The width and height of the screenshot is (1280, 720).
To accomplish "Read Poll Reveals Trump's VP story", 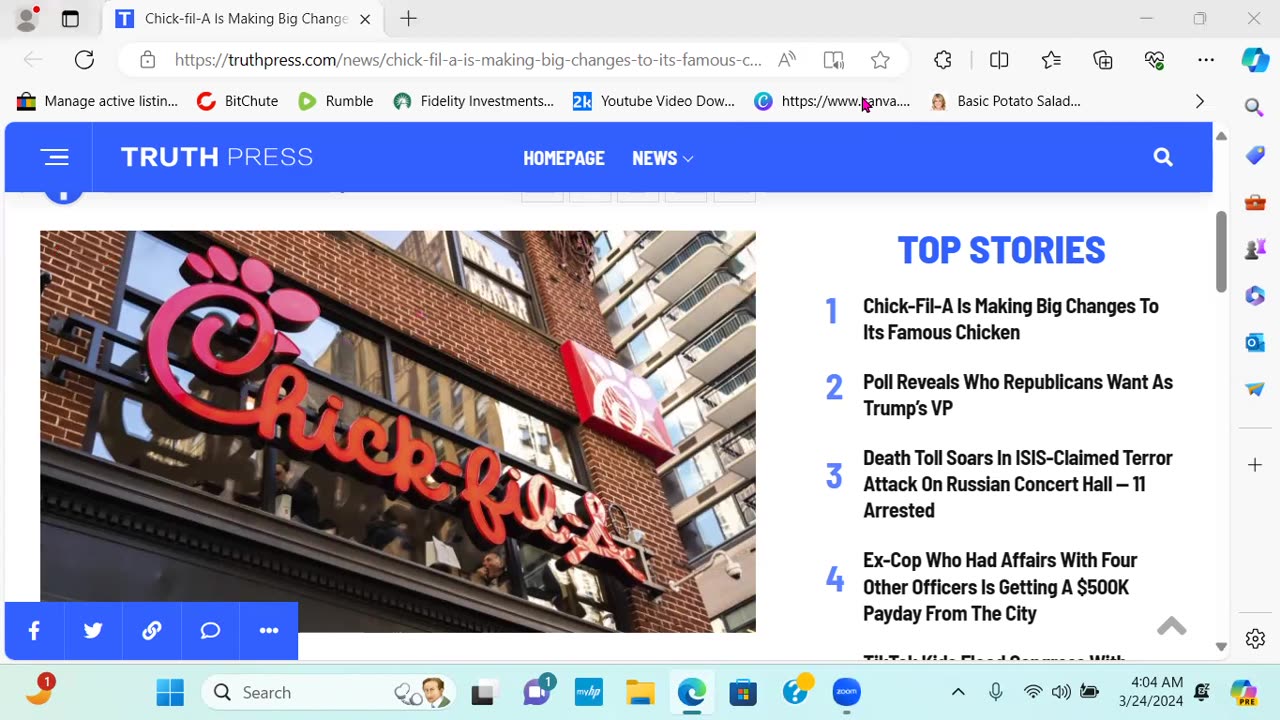I will 1018,395.
